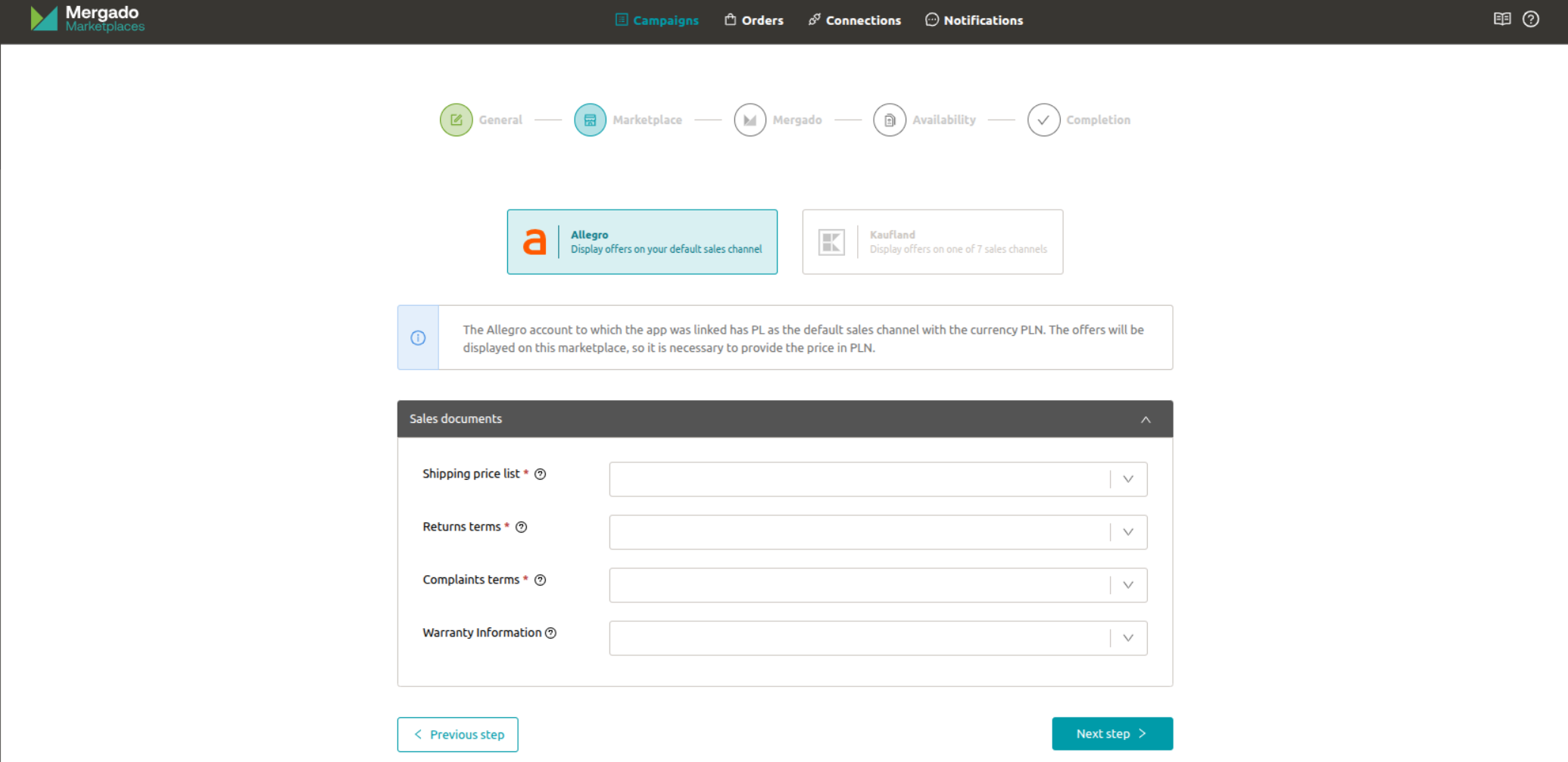The width and height of the screenshot is (1568, 762).
Task: Show help for Shipping price list
Action: coord(541,474)
